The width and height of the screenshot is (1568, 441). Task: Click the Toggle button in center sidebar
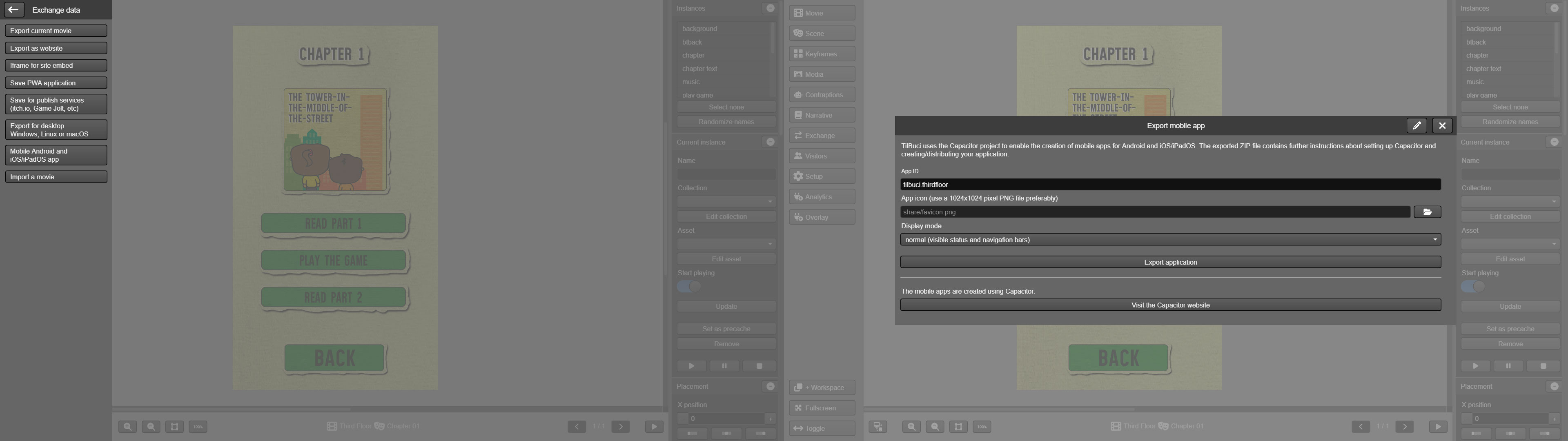coord(822,428)
